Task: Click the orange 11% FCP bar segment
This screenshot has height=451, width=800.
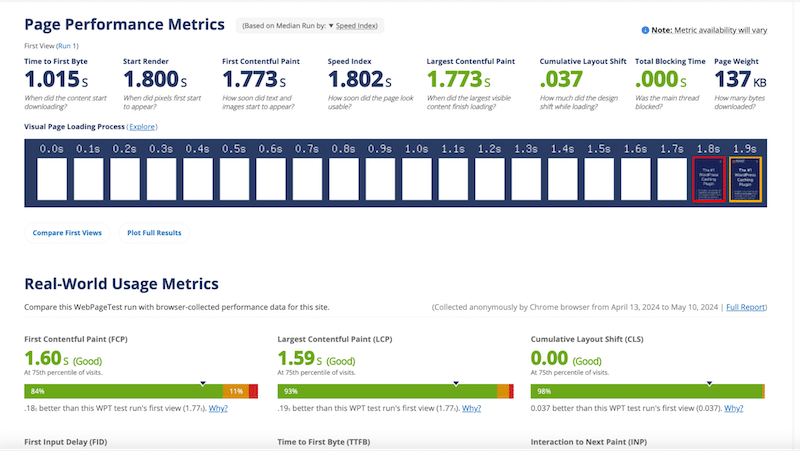Action: click(236, 391)
